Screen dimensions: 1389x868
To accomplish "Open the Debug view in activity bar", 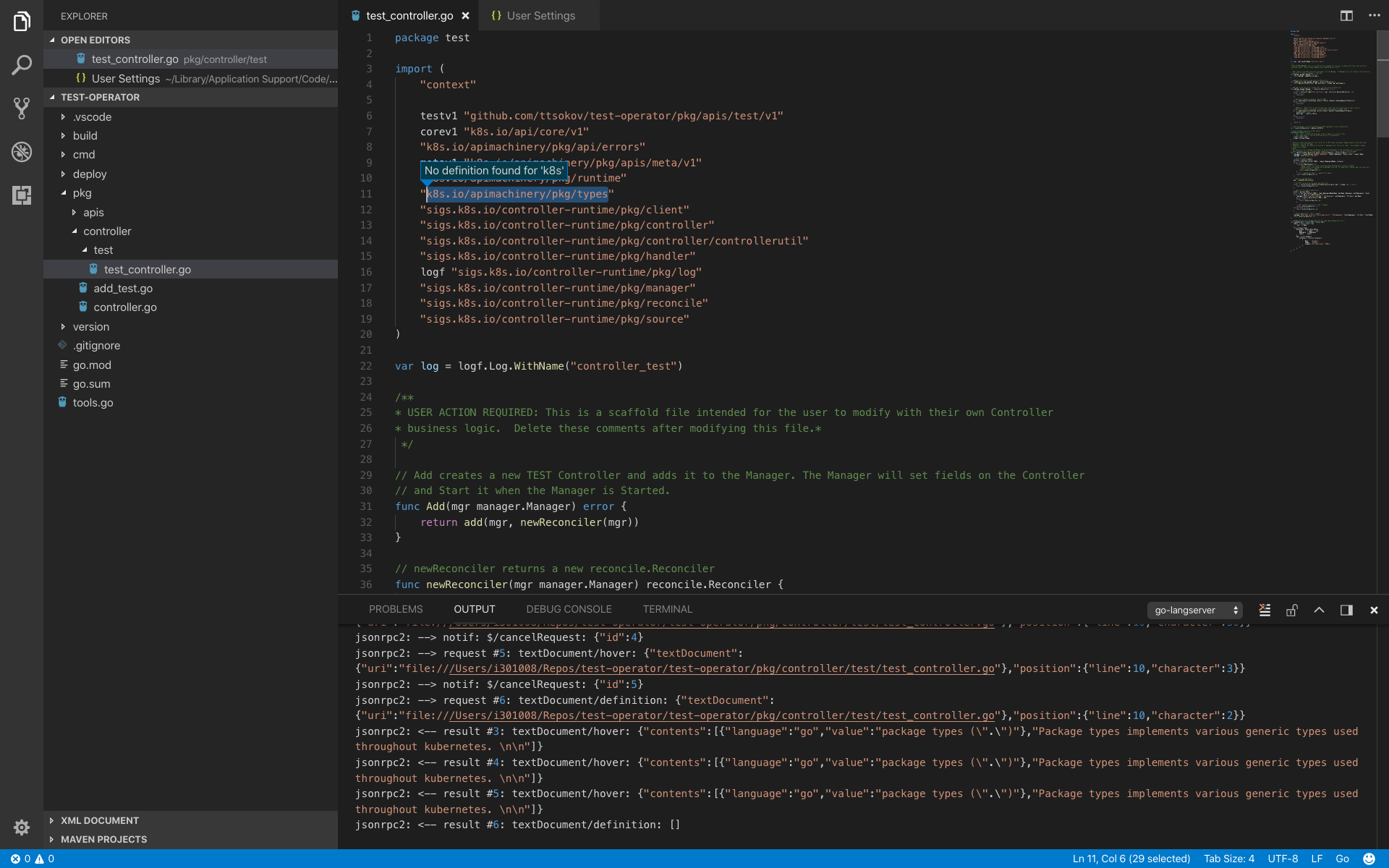I will tap(22, 152).
